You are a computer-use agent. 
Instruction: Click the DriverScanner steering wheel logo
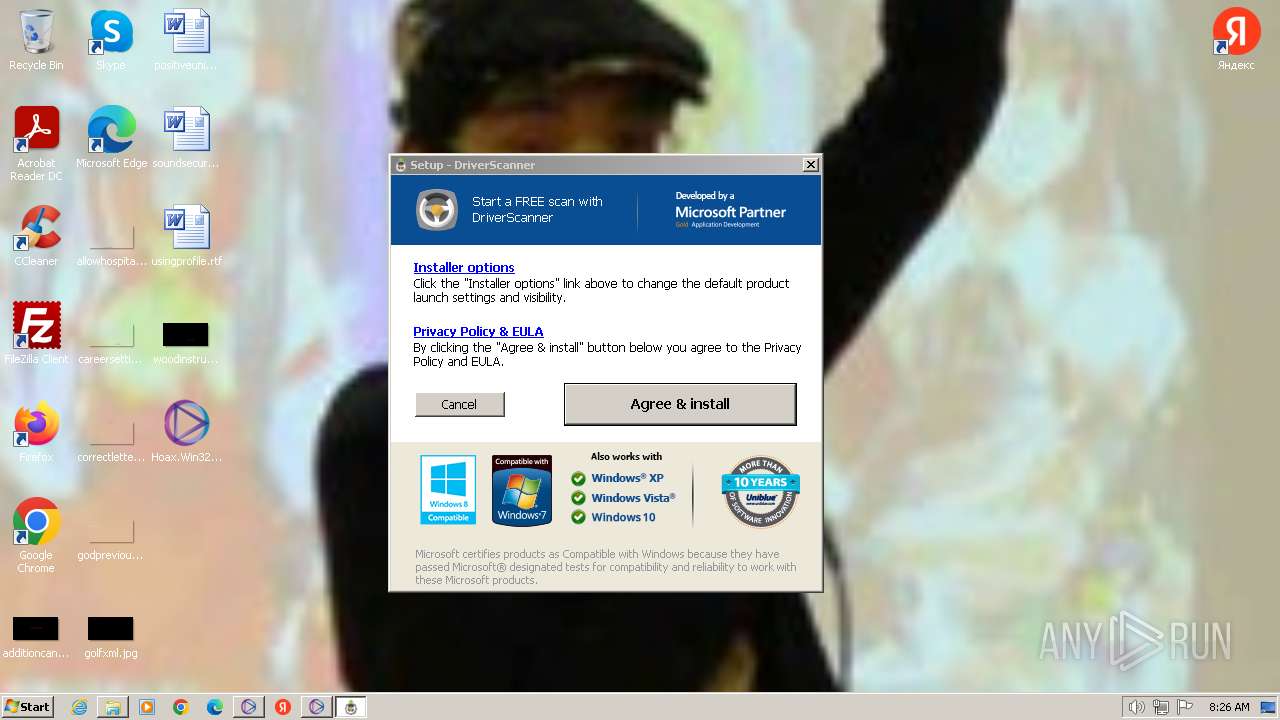437,210
